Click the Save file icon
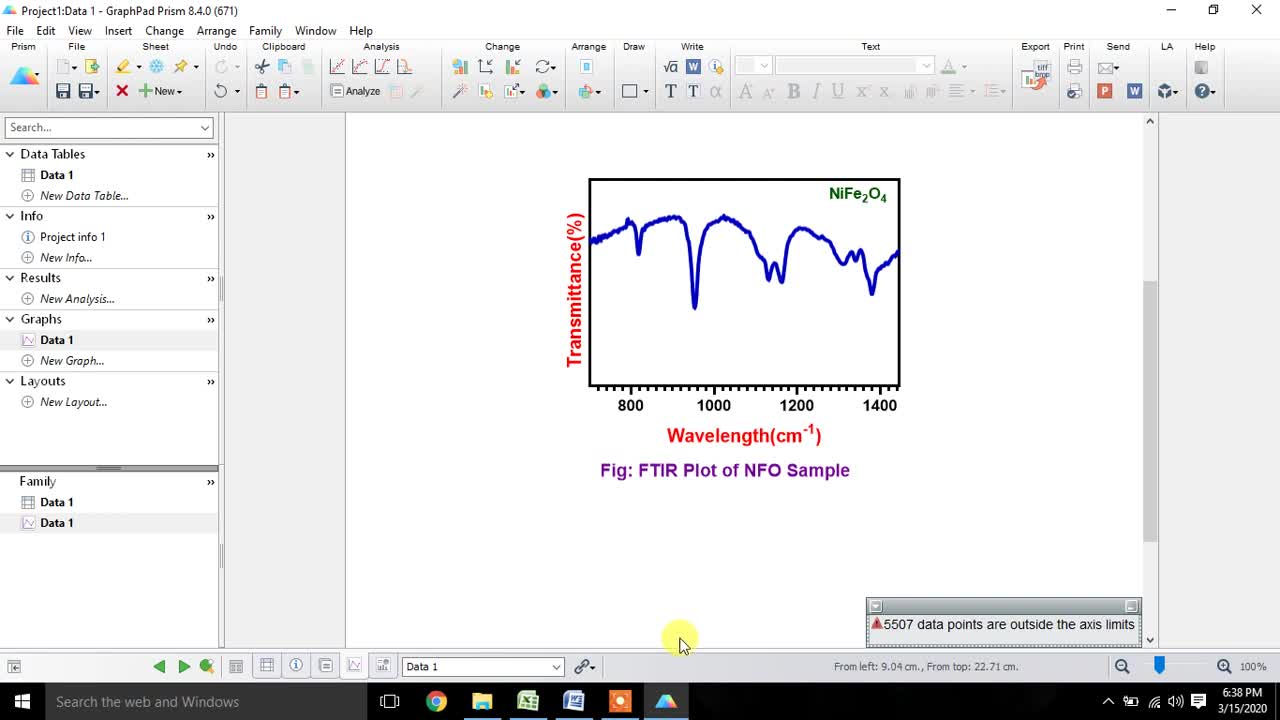Screen dimensions: 1280x720 [x=63, y=91]
